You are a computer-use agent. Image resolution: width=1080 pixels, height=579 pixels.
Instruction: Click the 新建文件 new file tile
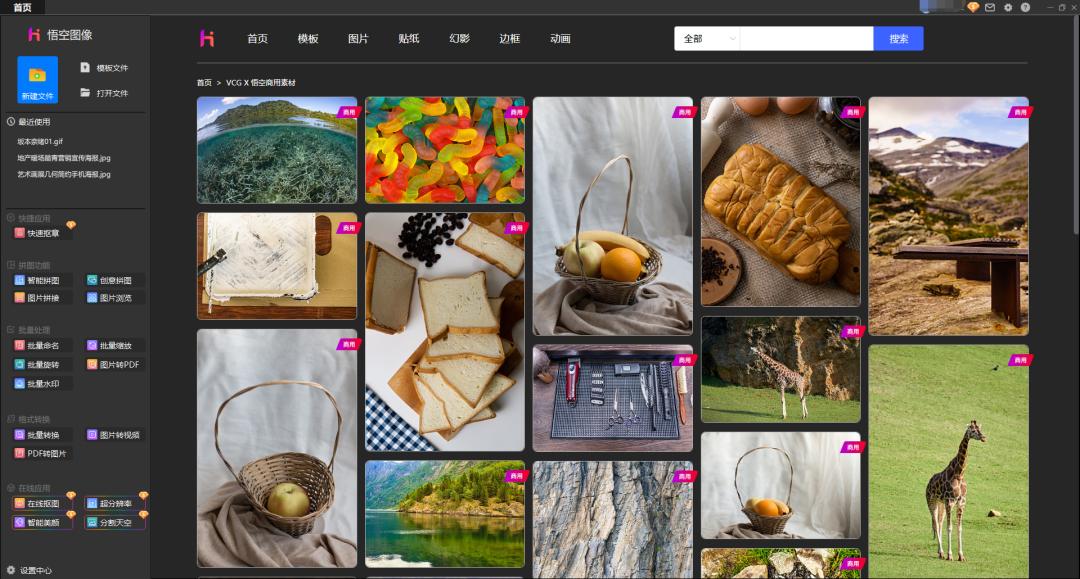pyautogui.click(x=37, y=80)
